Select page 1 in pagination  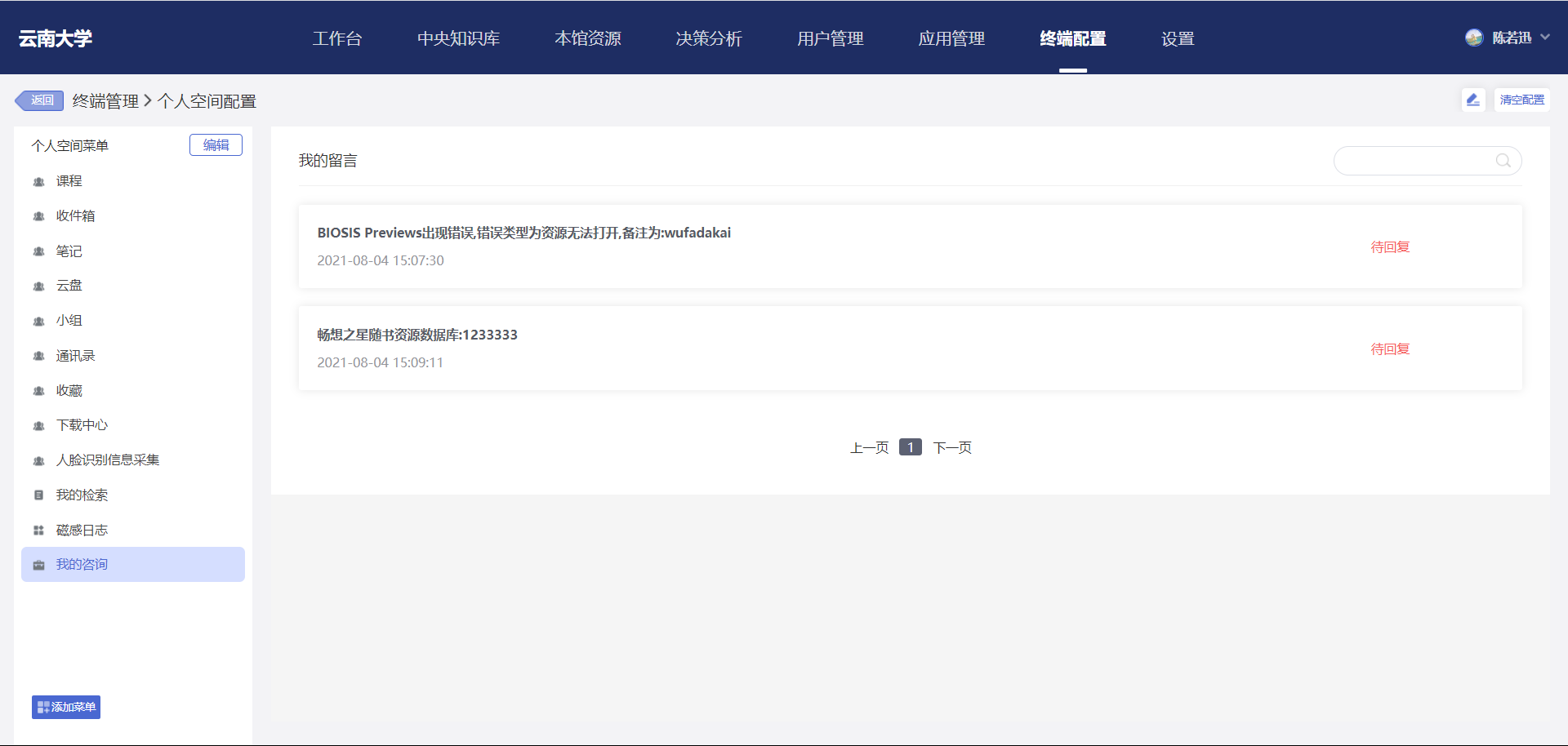[911, 447]
